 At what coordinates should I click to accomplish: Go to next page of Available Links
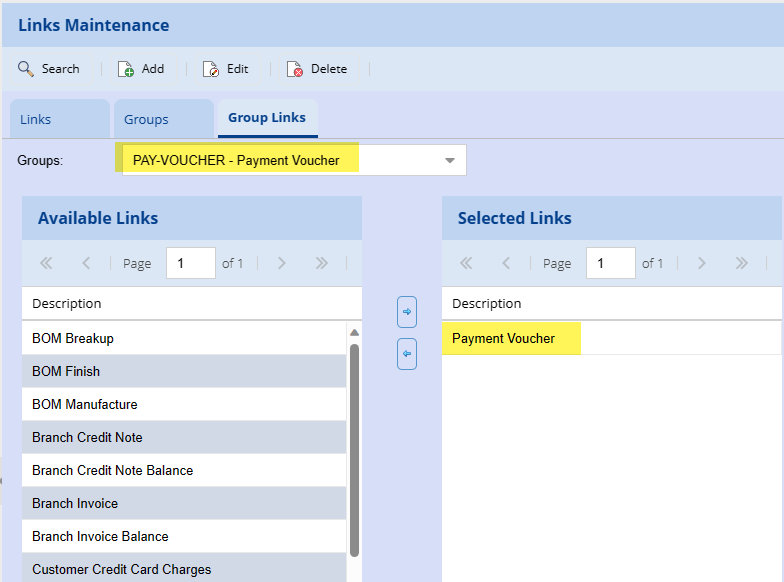(x=282, y=263)
